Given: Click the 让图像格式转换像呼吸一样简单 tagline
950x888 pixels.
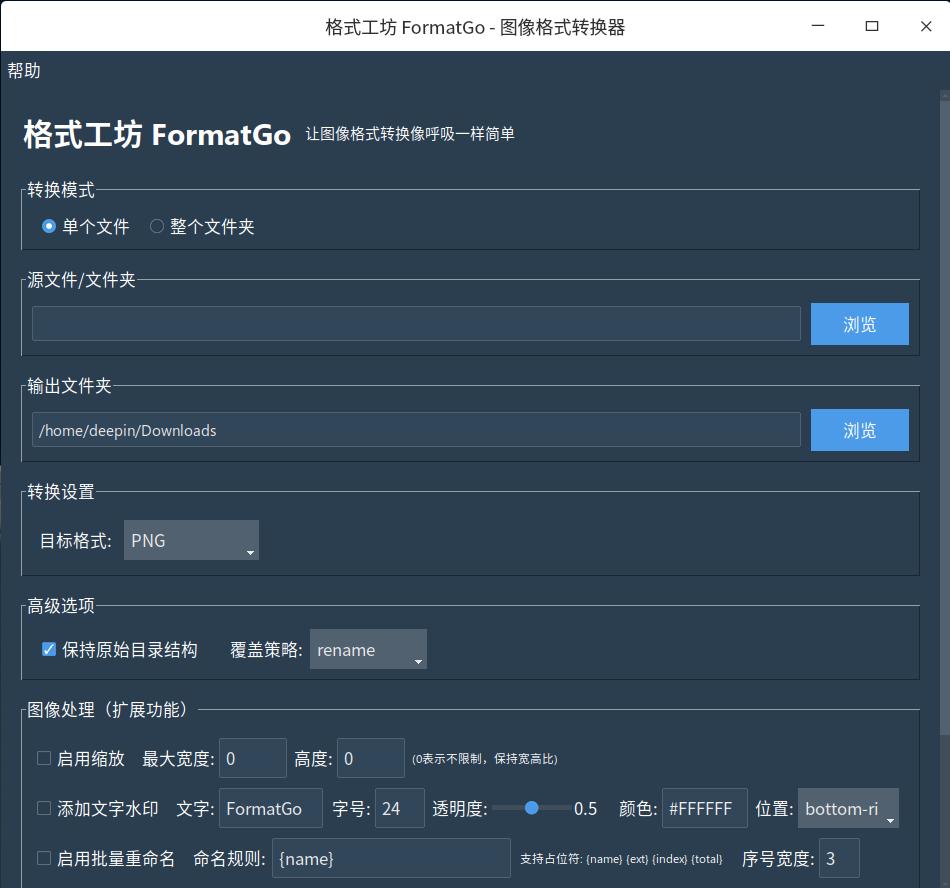Looking at the screenshot, I should point(410,134).
